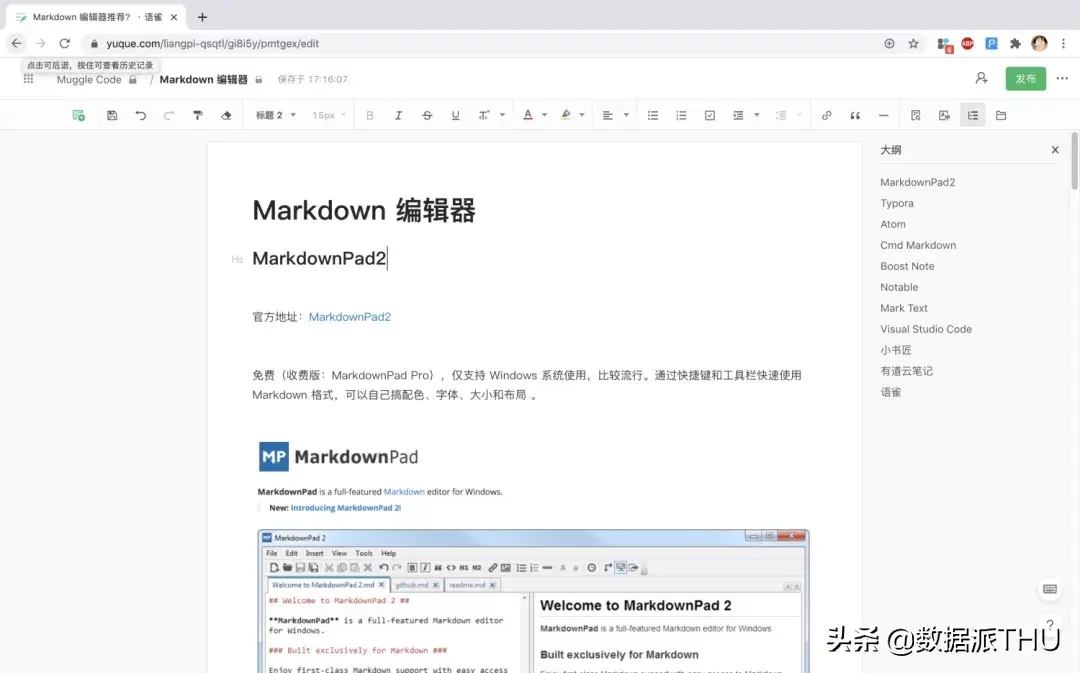
Task: Open the keyboard shortcuts floating button
Action: tap(1050, 589)
